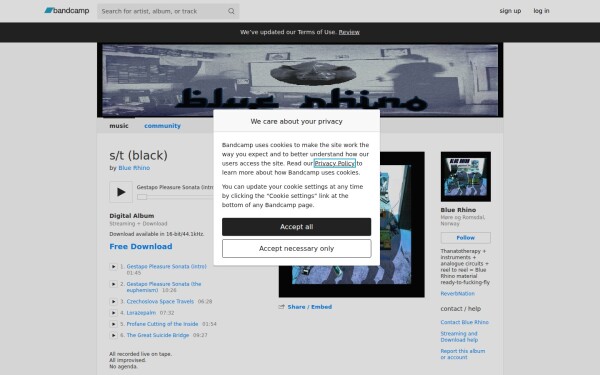Click the Free Download link
This screenshot has width=600, height=375.
pyautogui.click(x=141, y=246)
